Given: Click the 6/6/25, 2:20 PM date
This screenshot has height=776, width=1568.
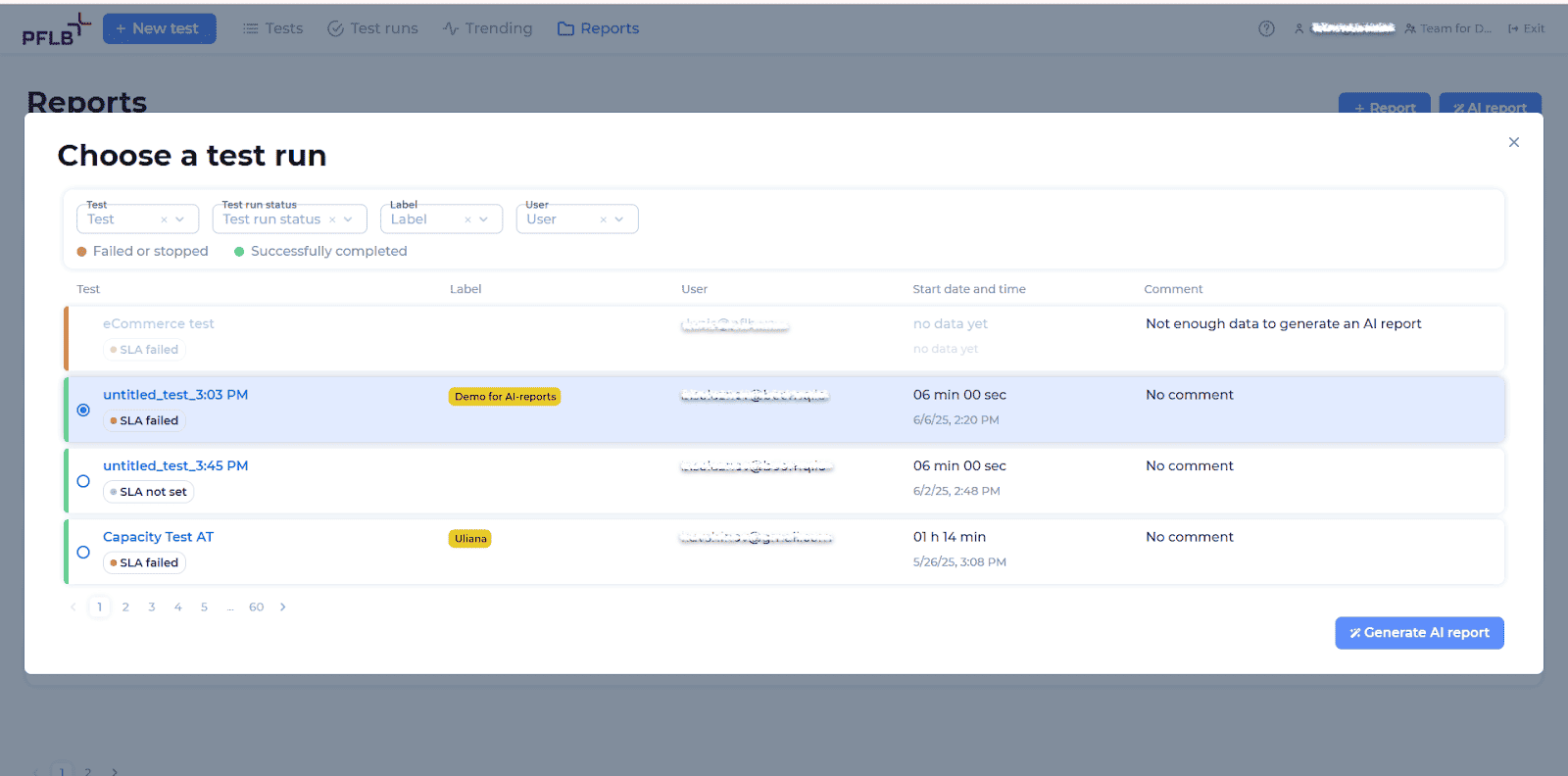Looking at the screenshot, I should click(956, 420).
